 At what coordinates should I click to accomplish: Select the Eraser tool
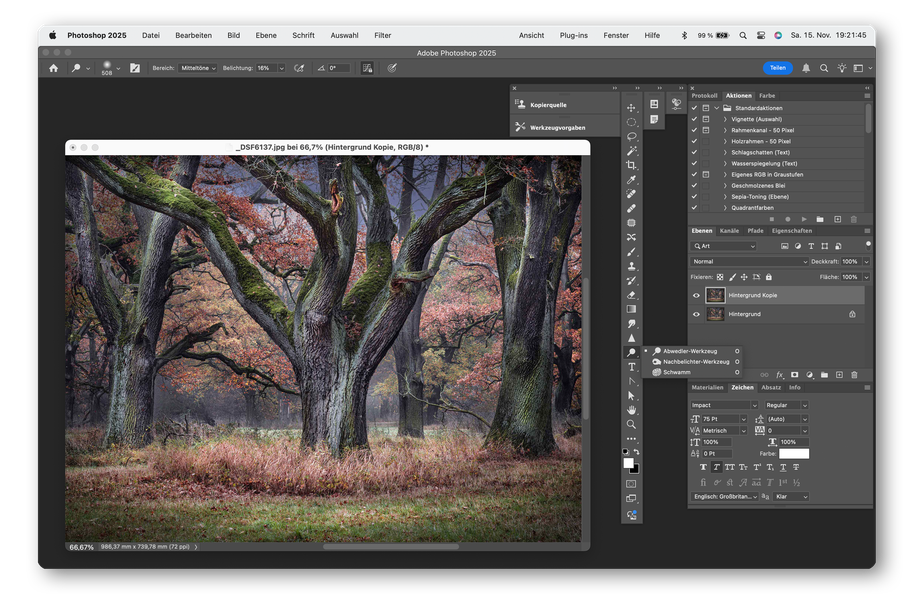[631, 295]
